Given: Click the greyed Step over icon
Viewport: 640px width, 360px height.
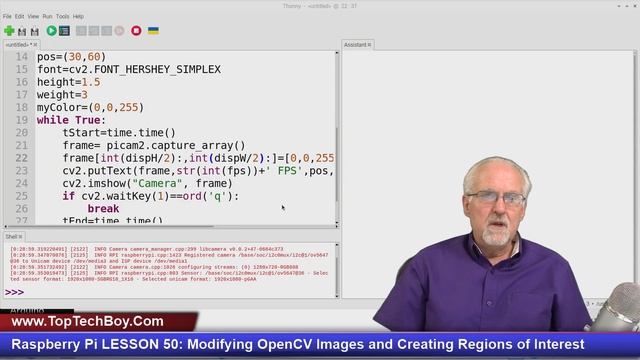Looking at the screenshot, I should (x=81, y=31).
